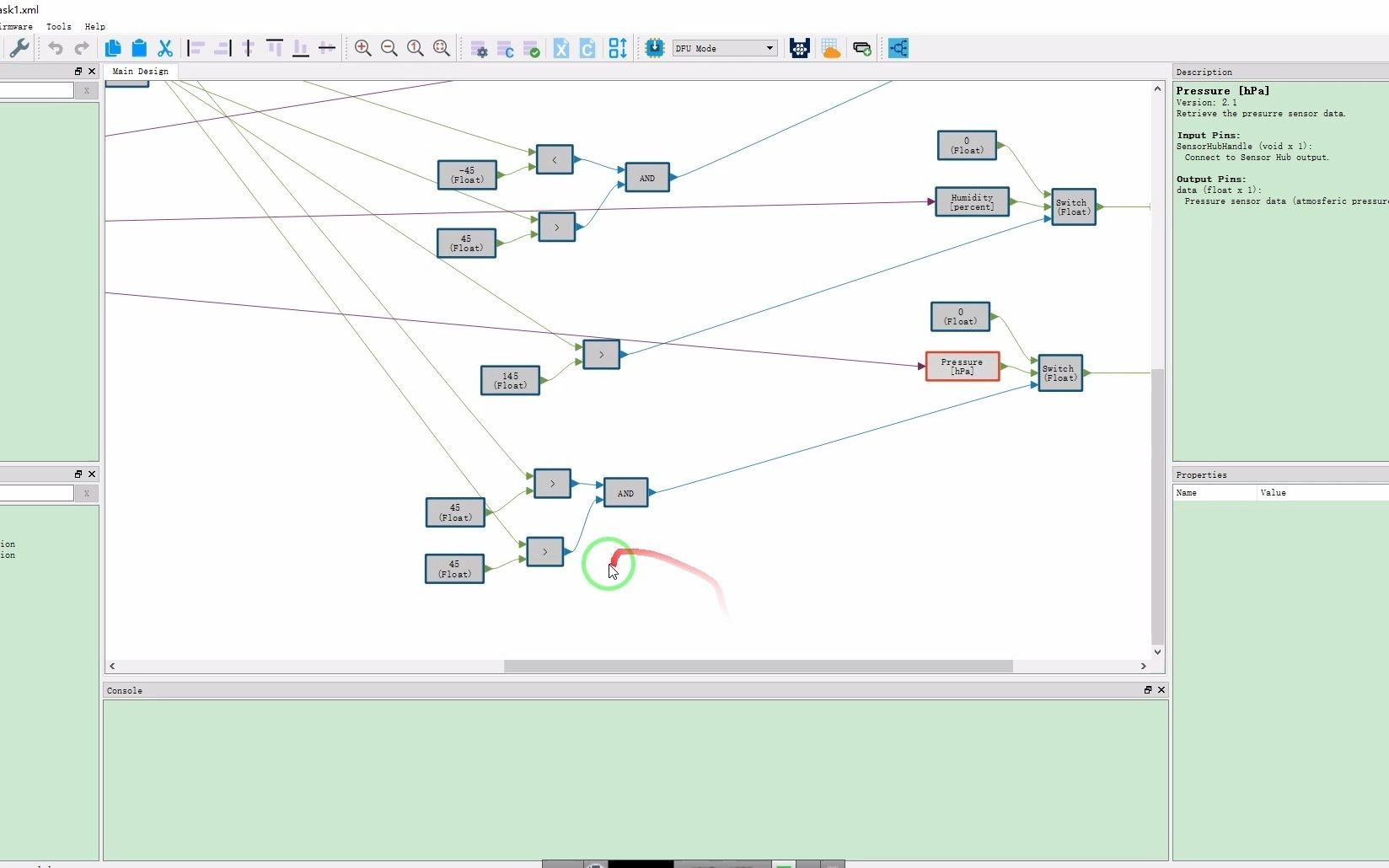Reset zoom to 1:1
This screenshot has width=1389, height=868.
416,48
